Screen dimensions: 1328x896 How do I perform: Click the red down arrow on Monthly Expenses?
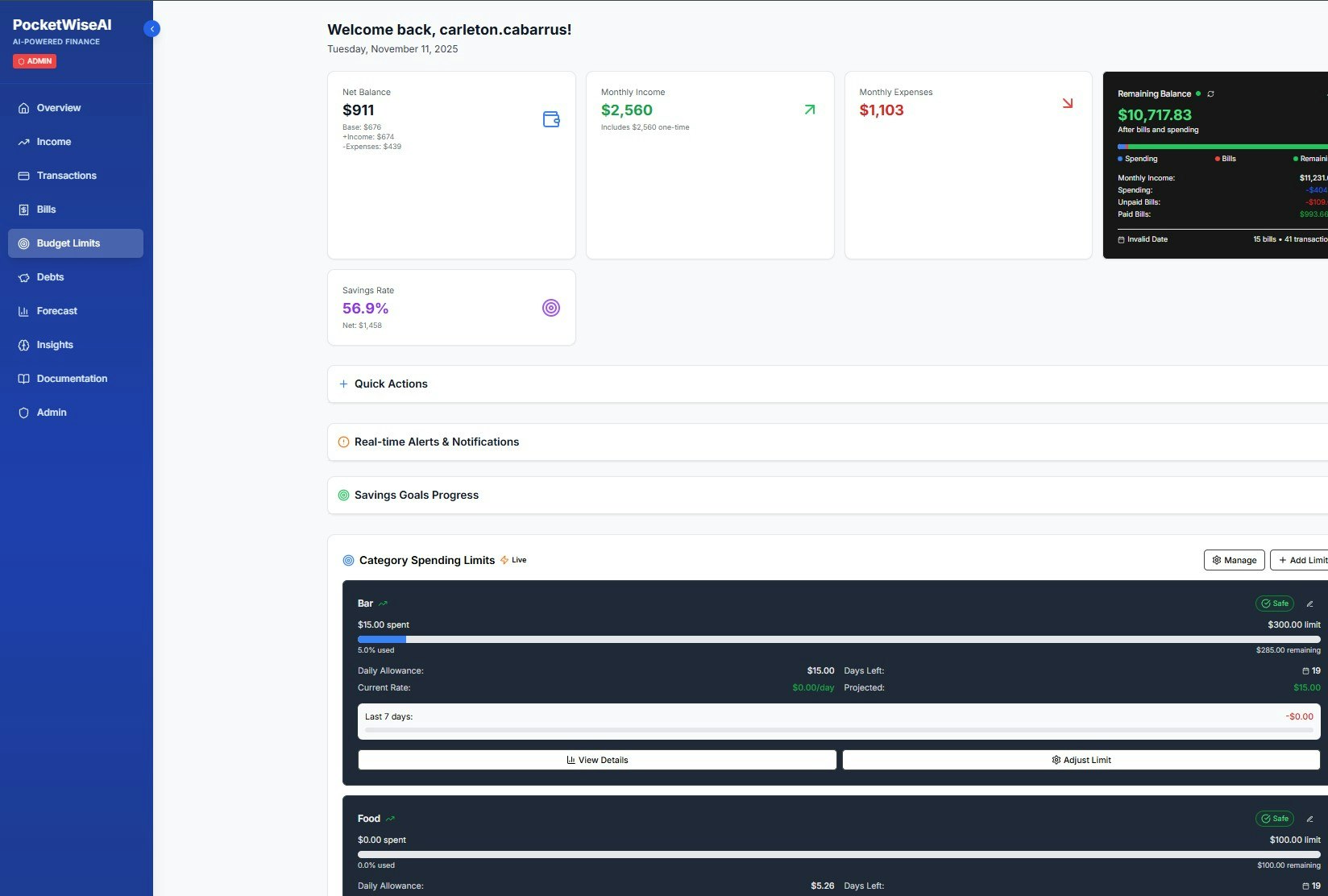coord(1068,103)
